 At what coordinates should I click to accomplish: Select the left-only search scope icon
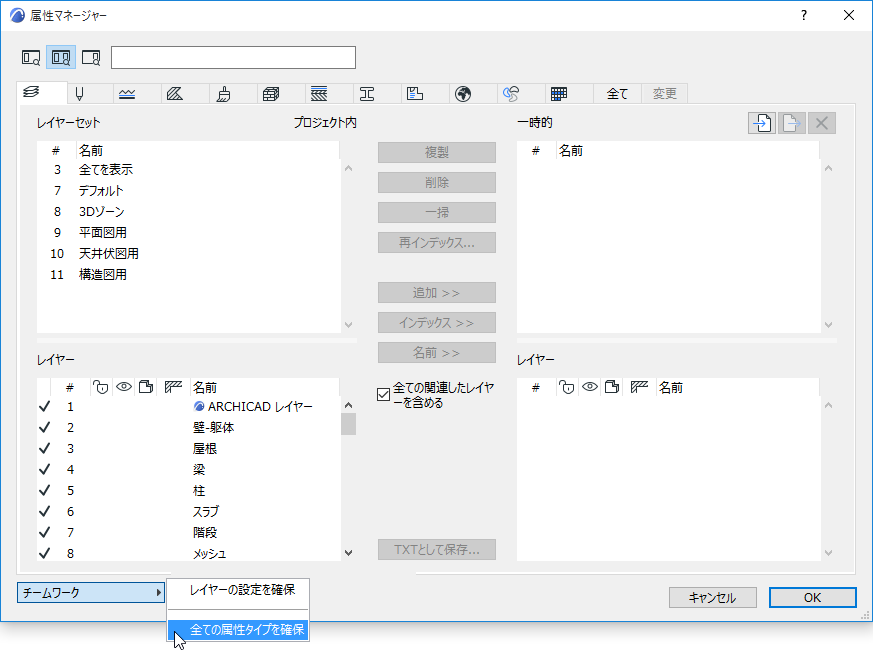coord(31,57)
